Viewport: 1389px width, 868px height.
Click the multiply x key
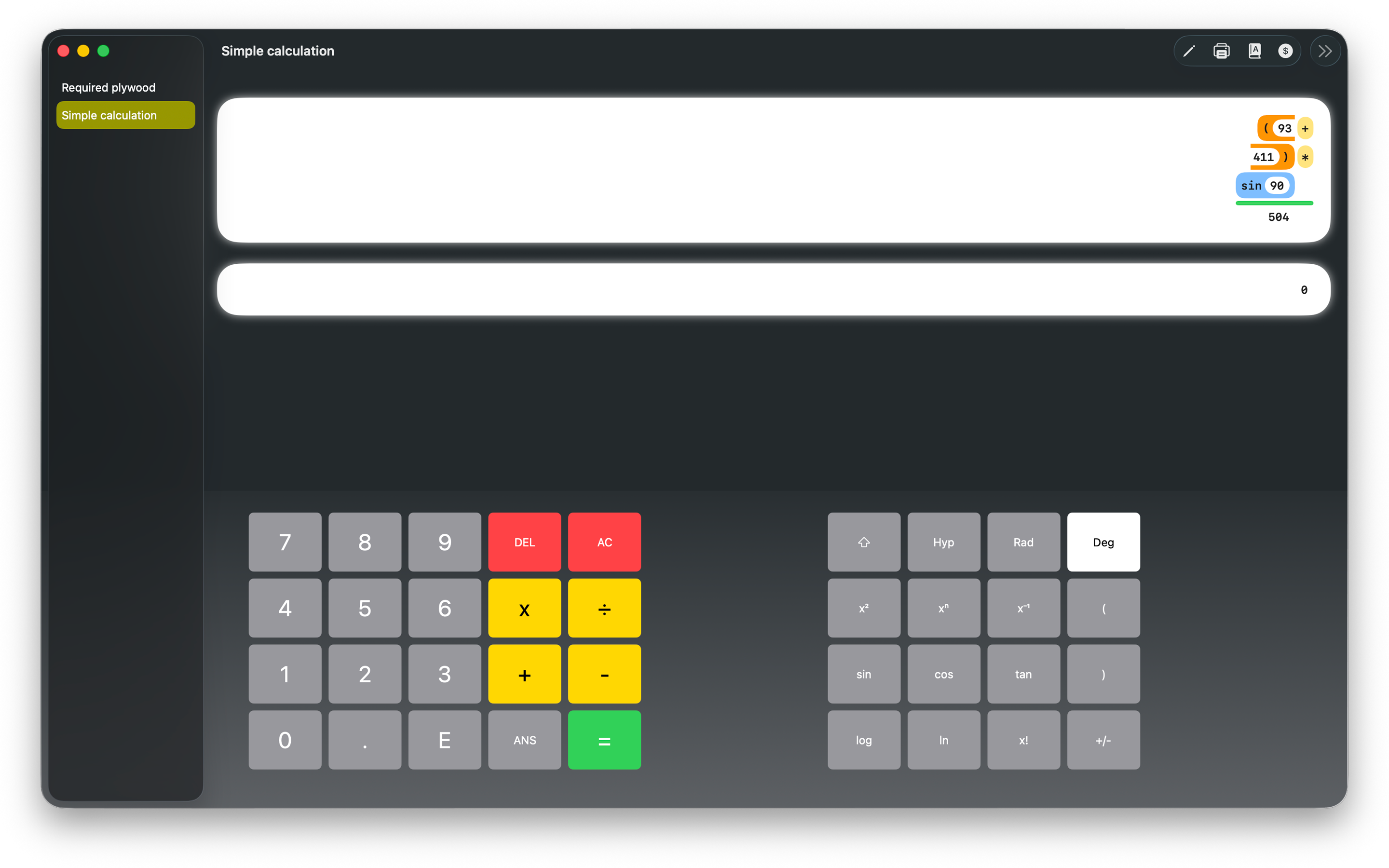click(x=525, y=608)
